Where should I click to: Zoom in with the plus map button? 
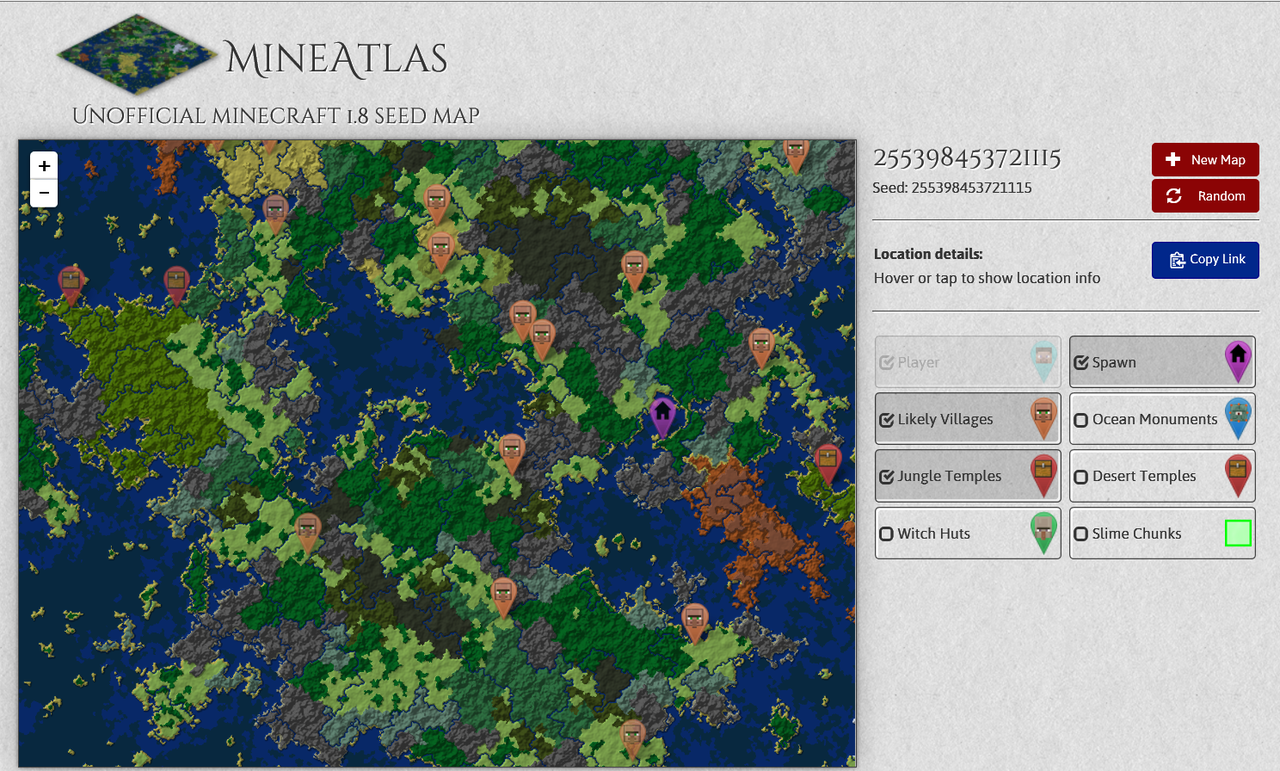[x=44, y=166]
